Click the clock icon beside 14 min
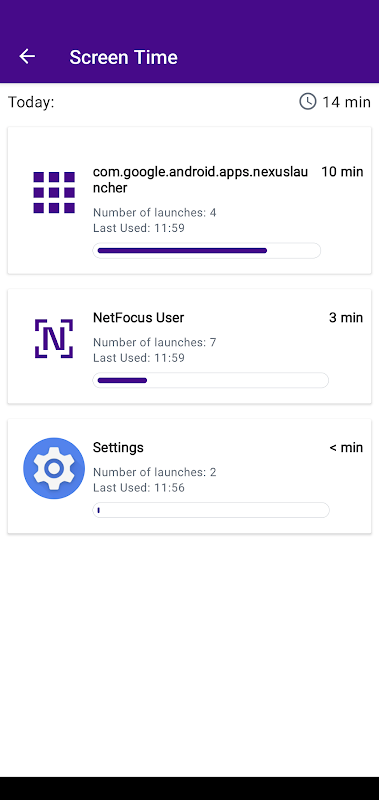Viewport: 379px width, 800px height. coord(308,102)
